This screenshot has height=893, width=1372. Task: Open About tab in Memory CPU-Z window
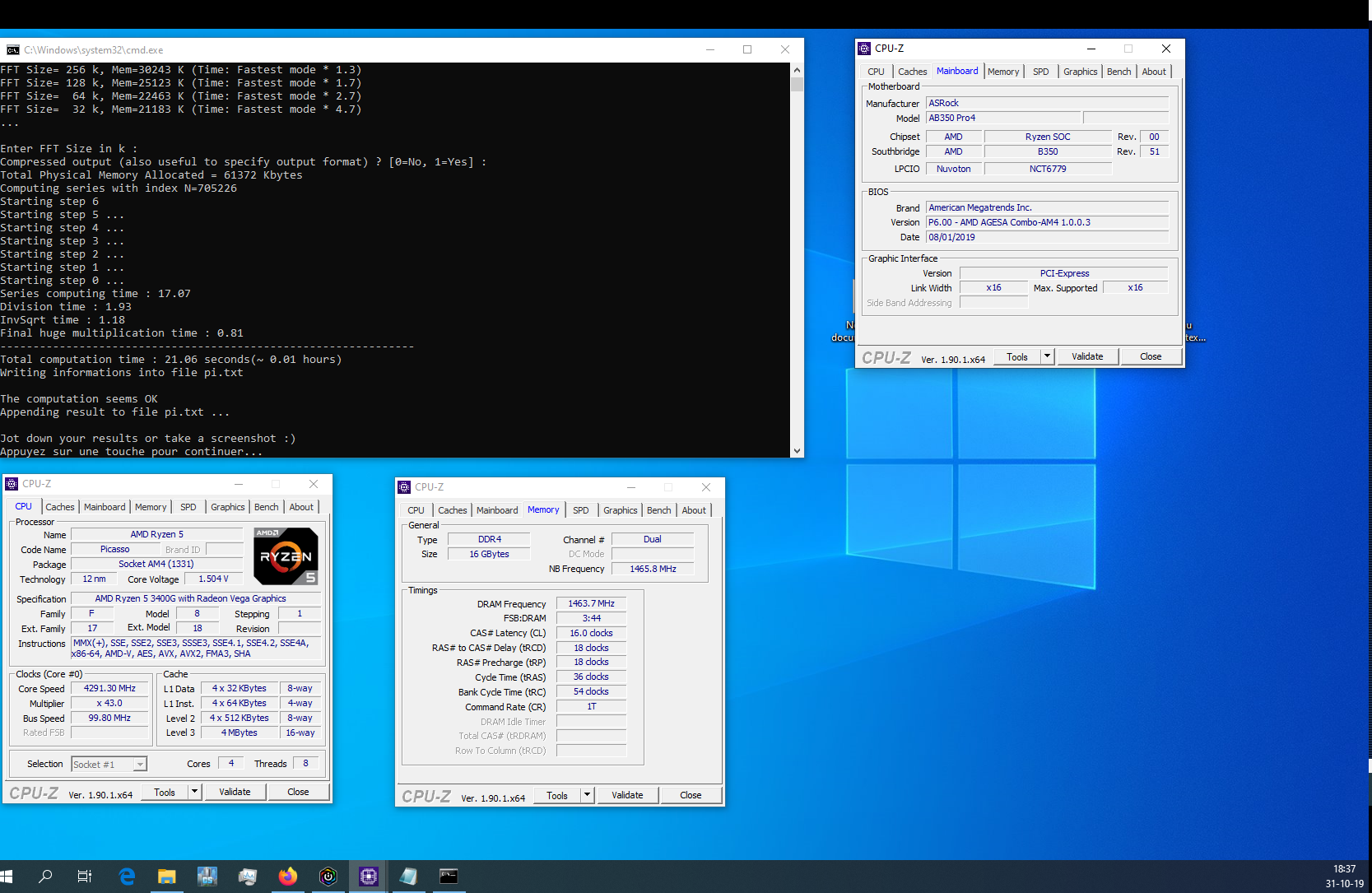(694, 510)
